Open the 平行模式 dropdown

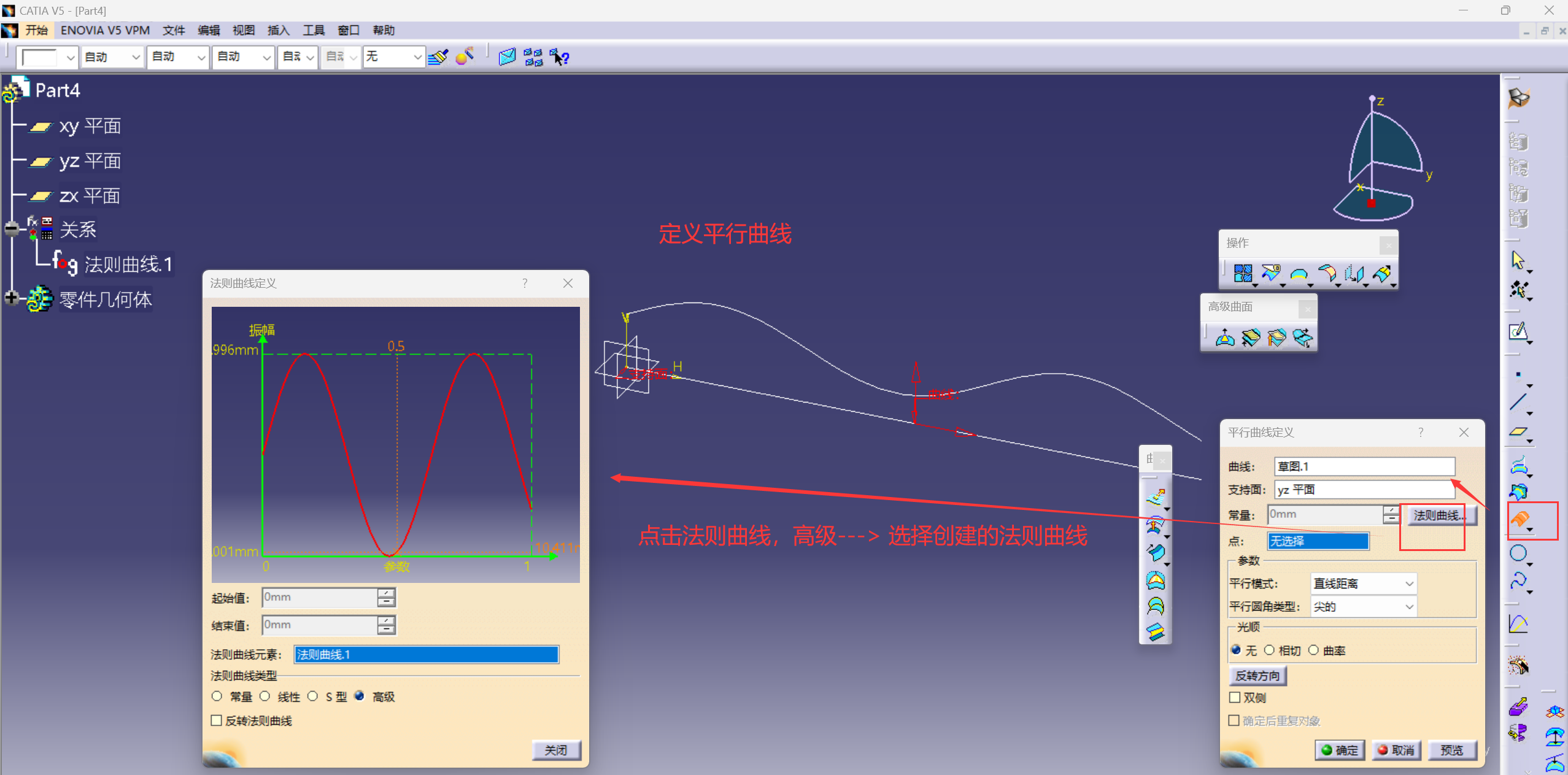[1363, 584]
